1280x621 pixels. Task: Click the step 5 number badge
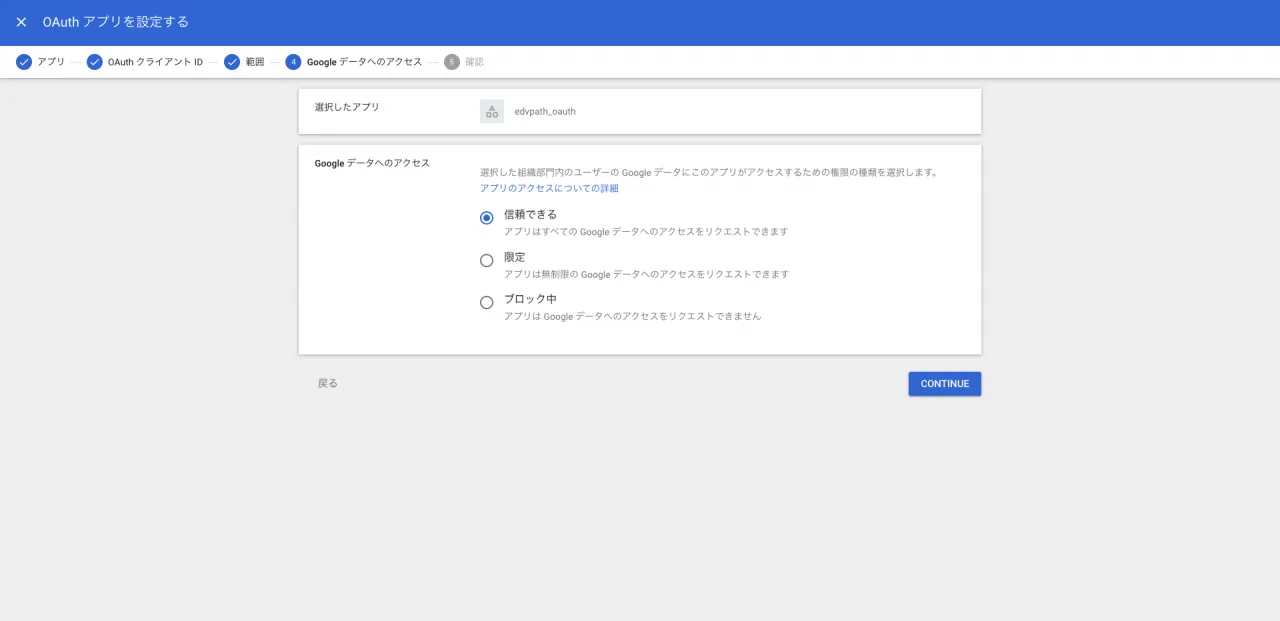pos(452,62)
